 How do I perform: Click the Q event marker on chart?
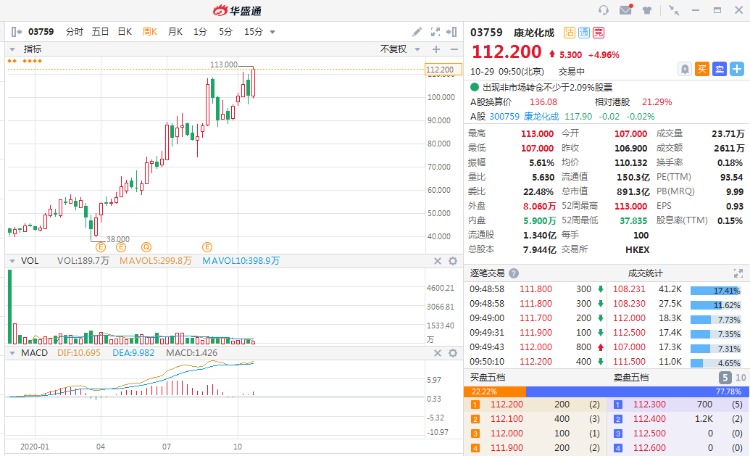click(146, 247)
